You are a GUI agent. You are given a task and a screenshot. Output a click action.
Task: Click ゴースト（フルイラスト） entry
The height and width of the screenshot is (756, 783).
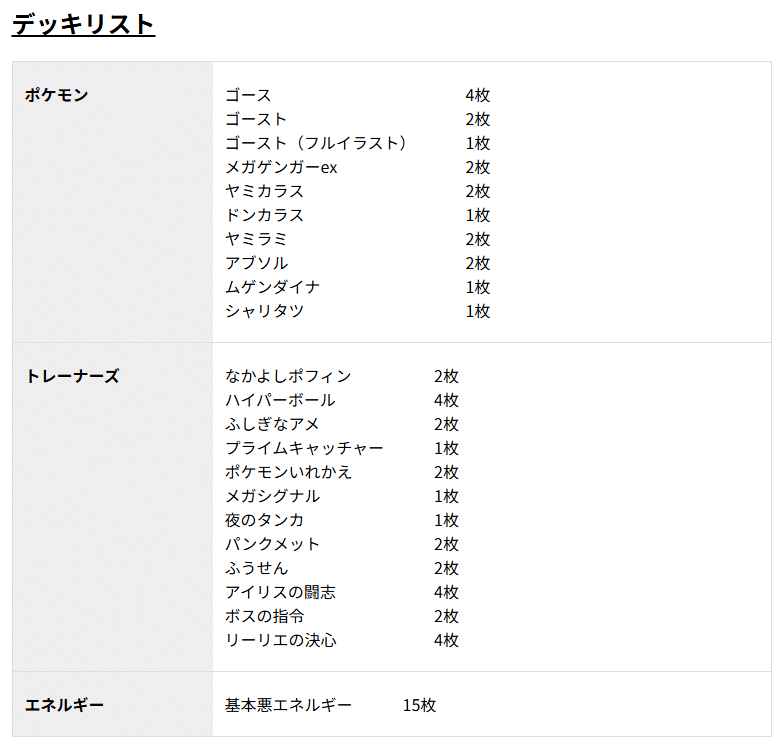click(x=316, y=143)
